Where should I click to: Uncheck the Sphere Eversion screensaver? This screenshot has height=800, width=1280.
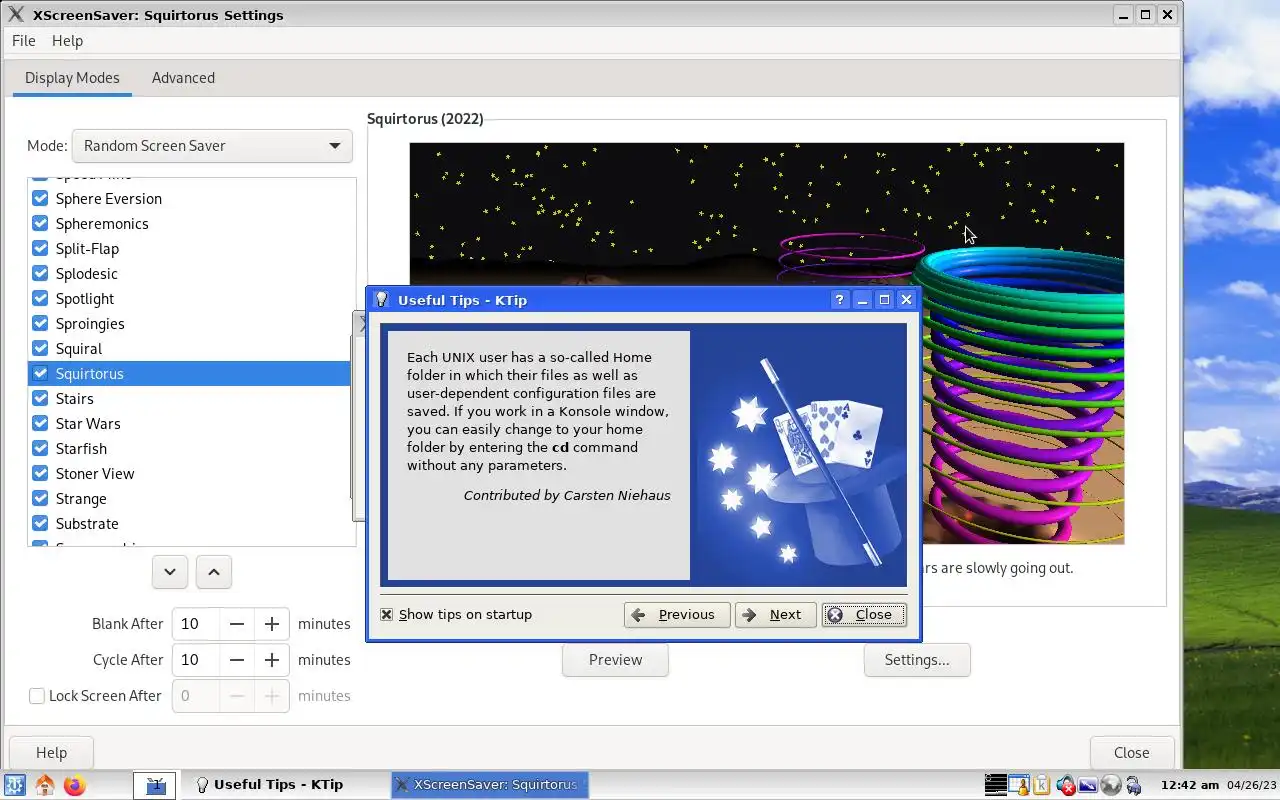pos(40,198)
